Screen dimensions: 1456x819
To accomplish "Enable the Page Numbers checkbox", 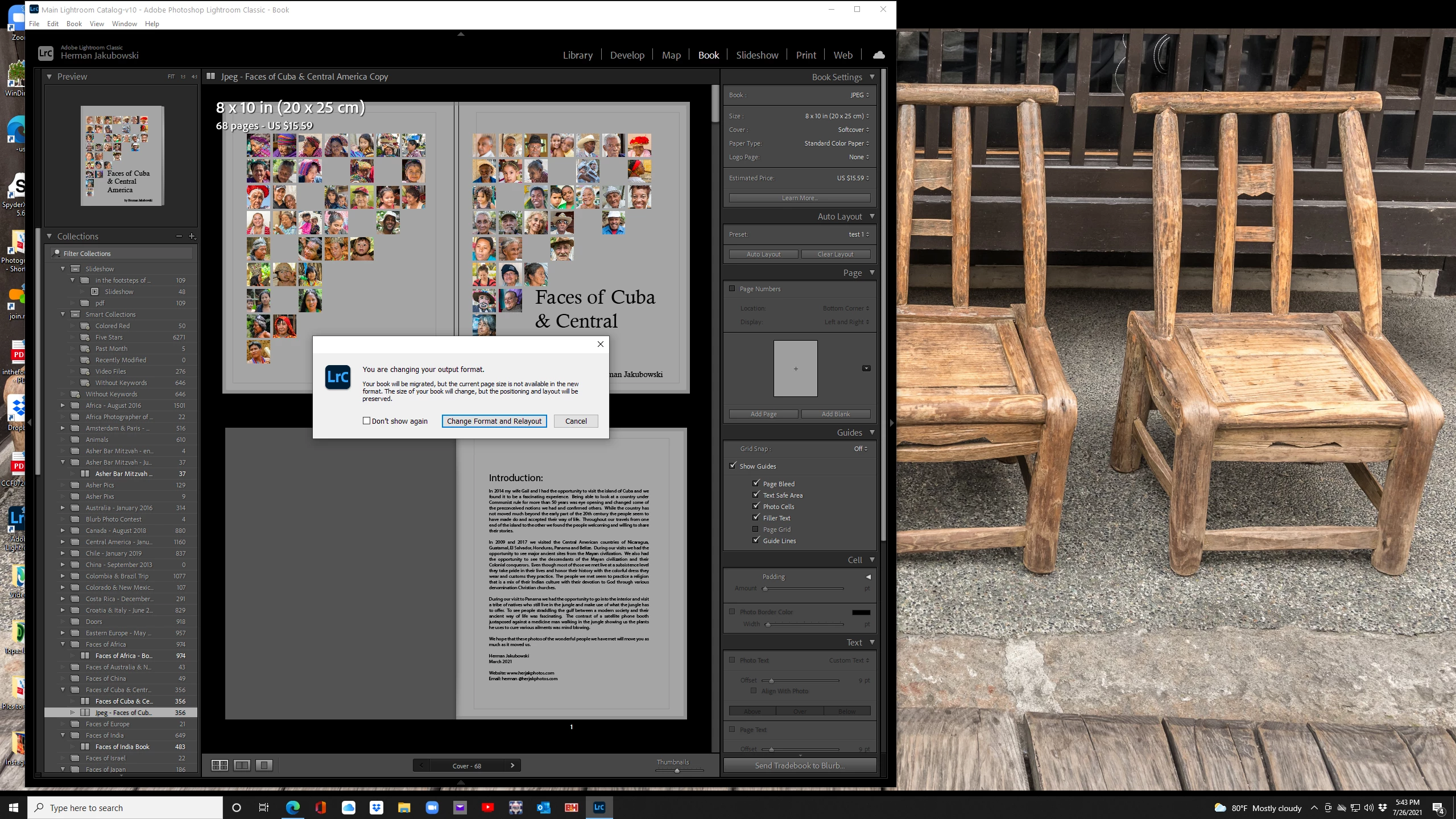I will tap(733, 288).
